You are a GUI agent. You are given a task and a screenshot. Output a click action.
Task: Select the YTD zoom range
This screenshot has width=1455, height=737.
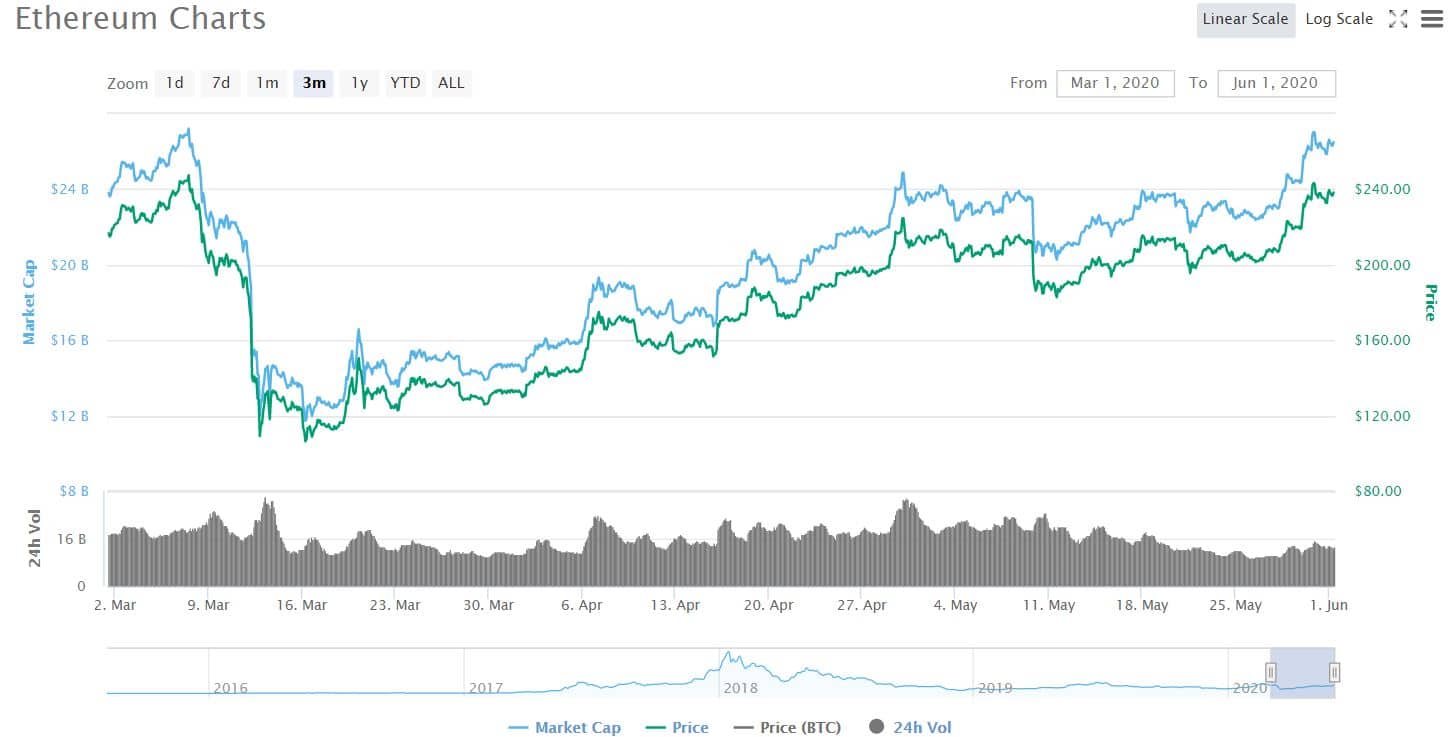click(x=405, y=83)
